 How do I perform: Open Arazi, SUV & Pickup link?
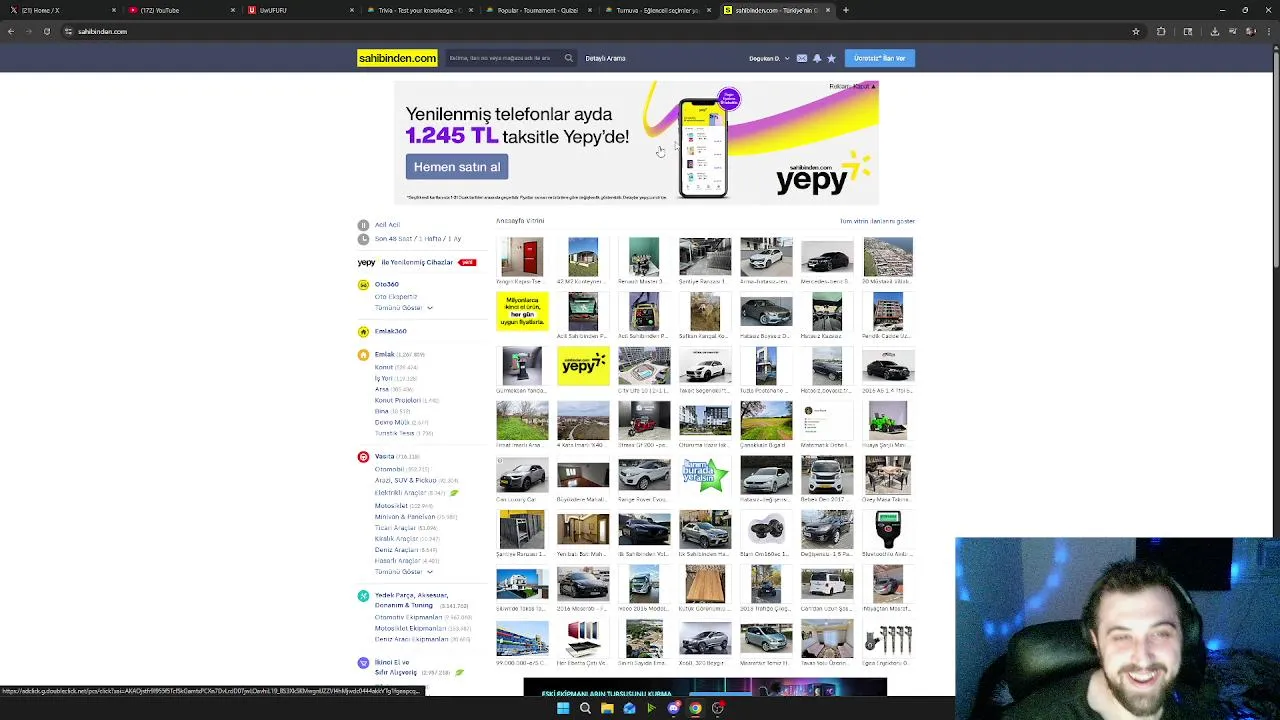pos(405,481)
